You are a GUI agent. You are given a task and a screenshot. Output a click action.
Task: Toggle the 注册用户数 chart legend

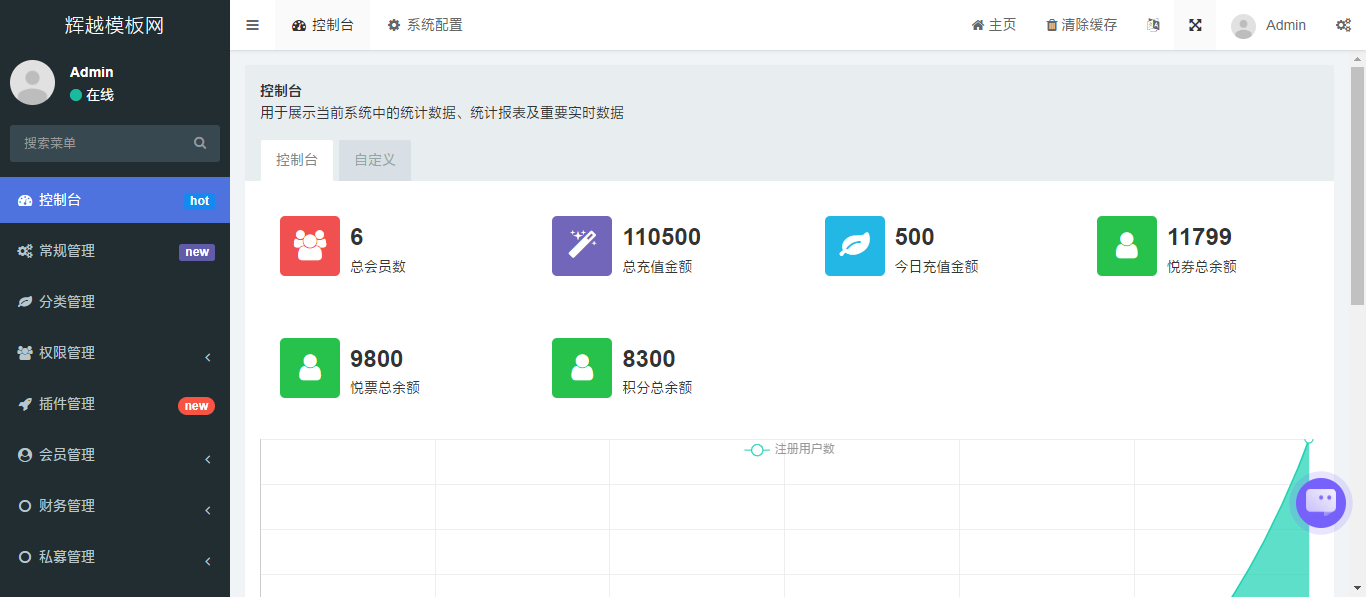(x=790, y=450)
